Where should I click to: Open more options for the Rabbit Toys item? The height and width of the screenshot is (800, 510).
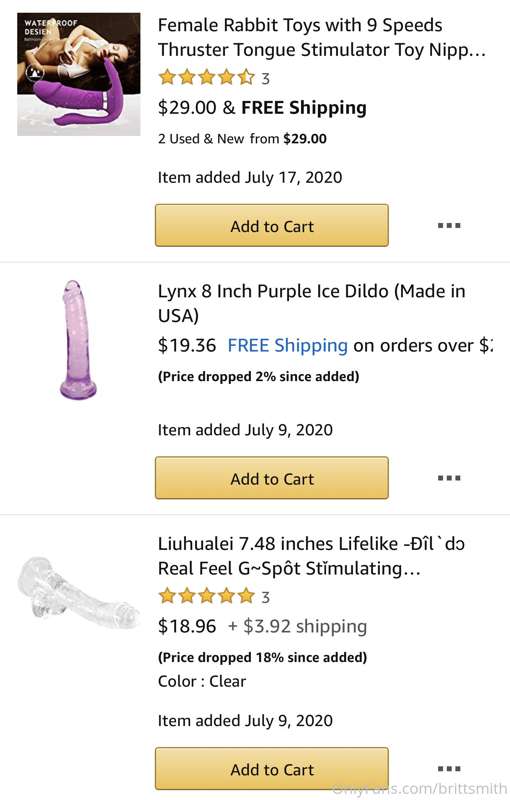449,226
